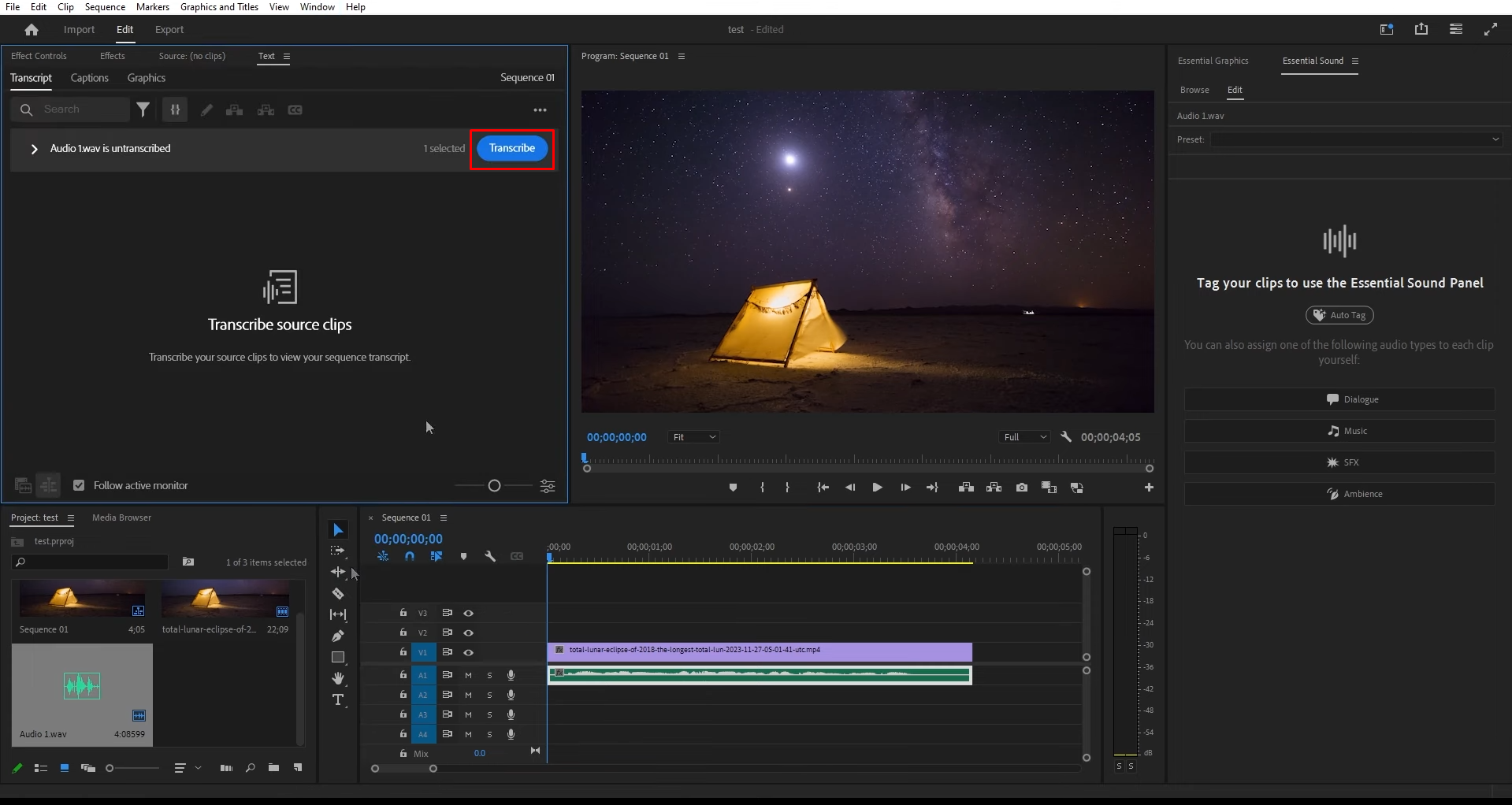Click the Home icon
Viewport: 1512px width, 805px height.
(x=32, y=30)
